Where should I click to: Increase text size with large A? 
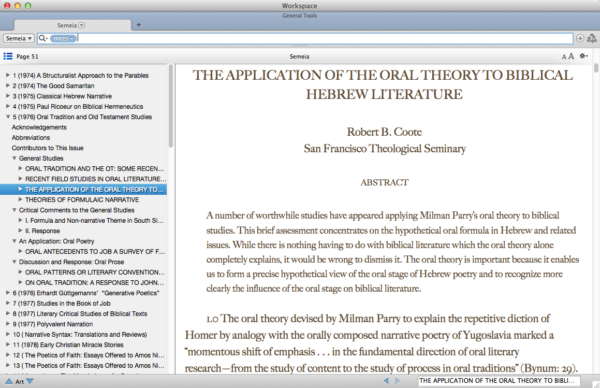coord(571,56)
